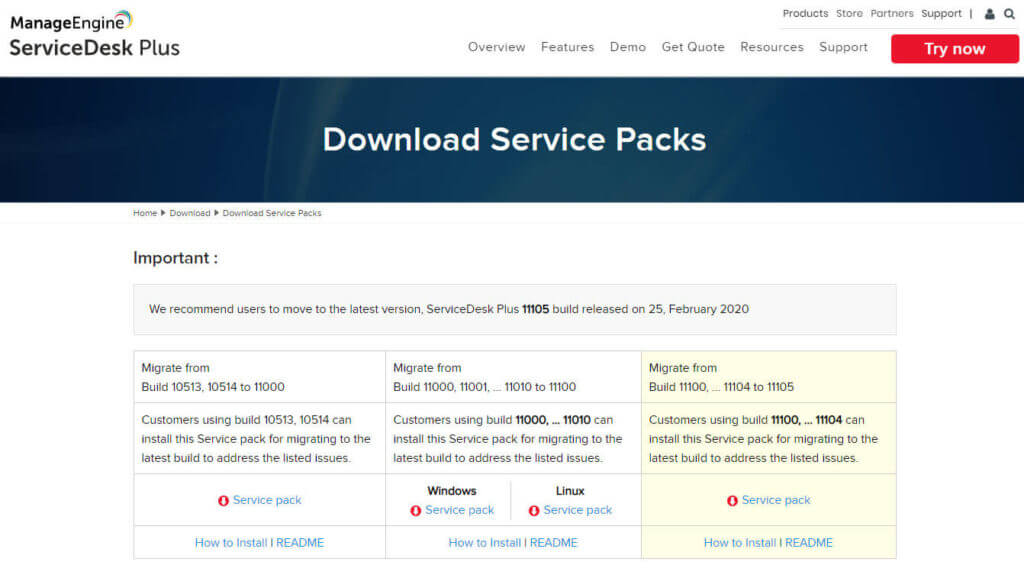This screenshot has height=578, width=1024.
Task: Click bold 11105 build number in notice
Action: coord(536,309)
